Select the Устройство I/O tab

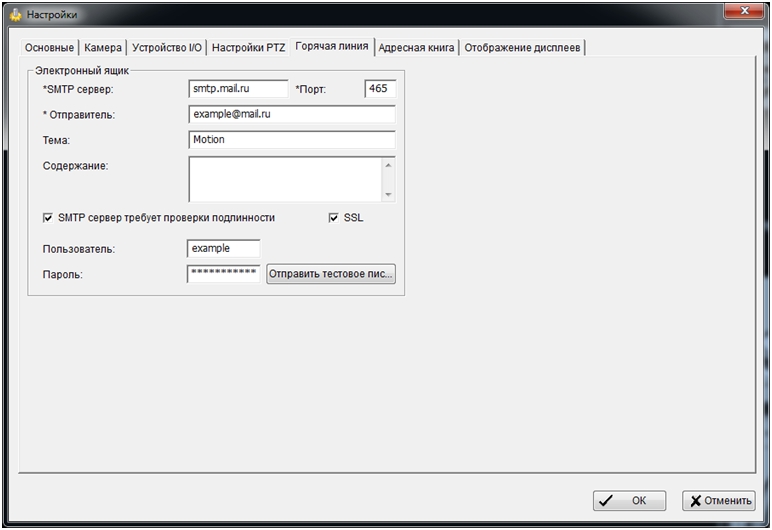tap(167, 48)
